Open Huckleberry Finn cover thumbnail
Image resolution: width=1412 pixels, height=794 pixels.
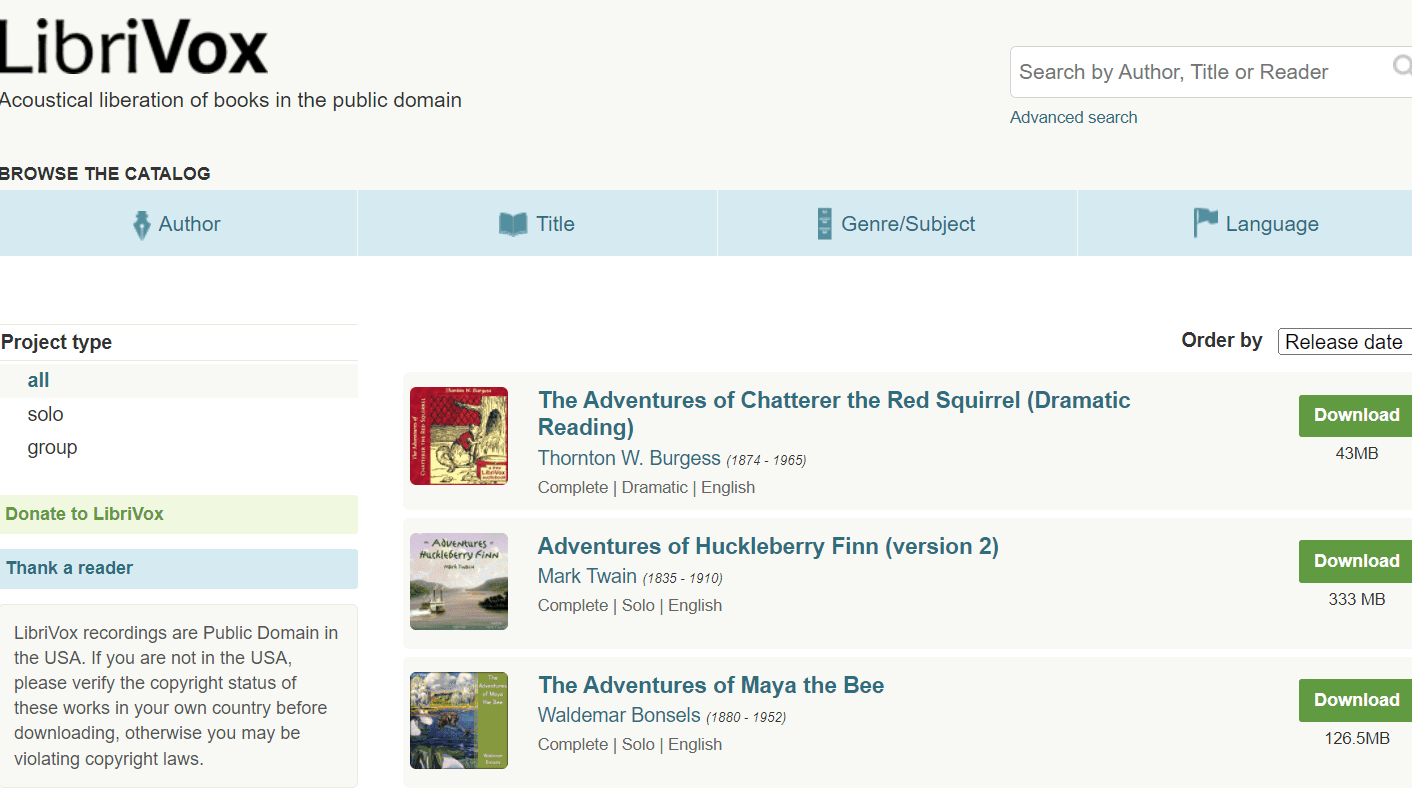[459, 581]
